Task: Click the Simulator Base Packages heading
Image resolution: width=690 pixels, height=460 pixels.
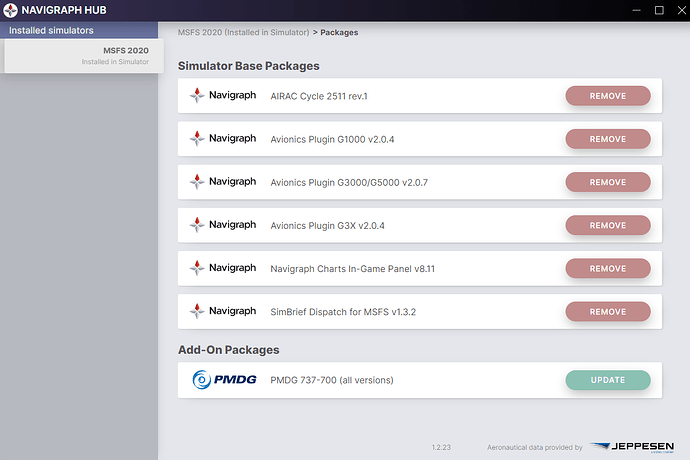Action: [x=249, y=66]
